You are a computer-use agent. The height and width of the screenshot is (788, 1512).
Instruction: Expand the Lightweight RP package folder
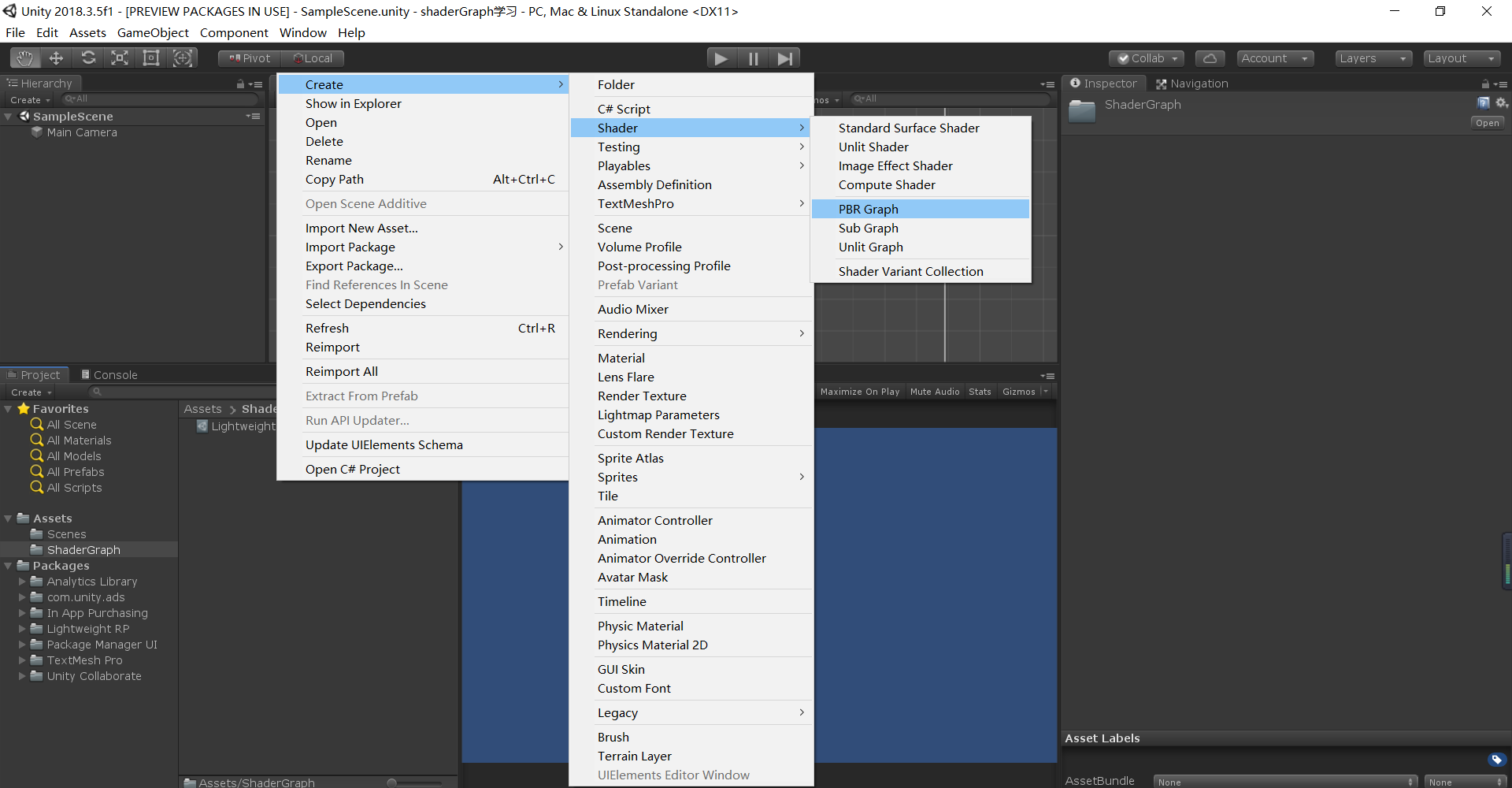22,629
